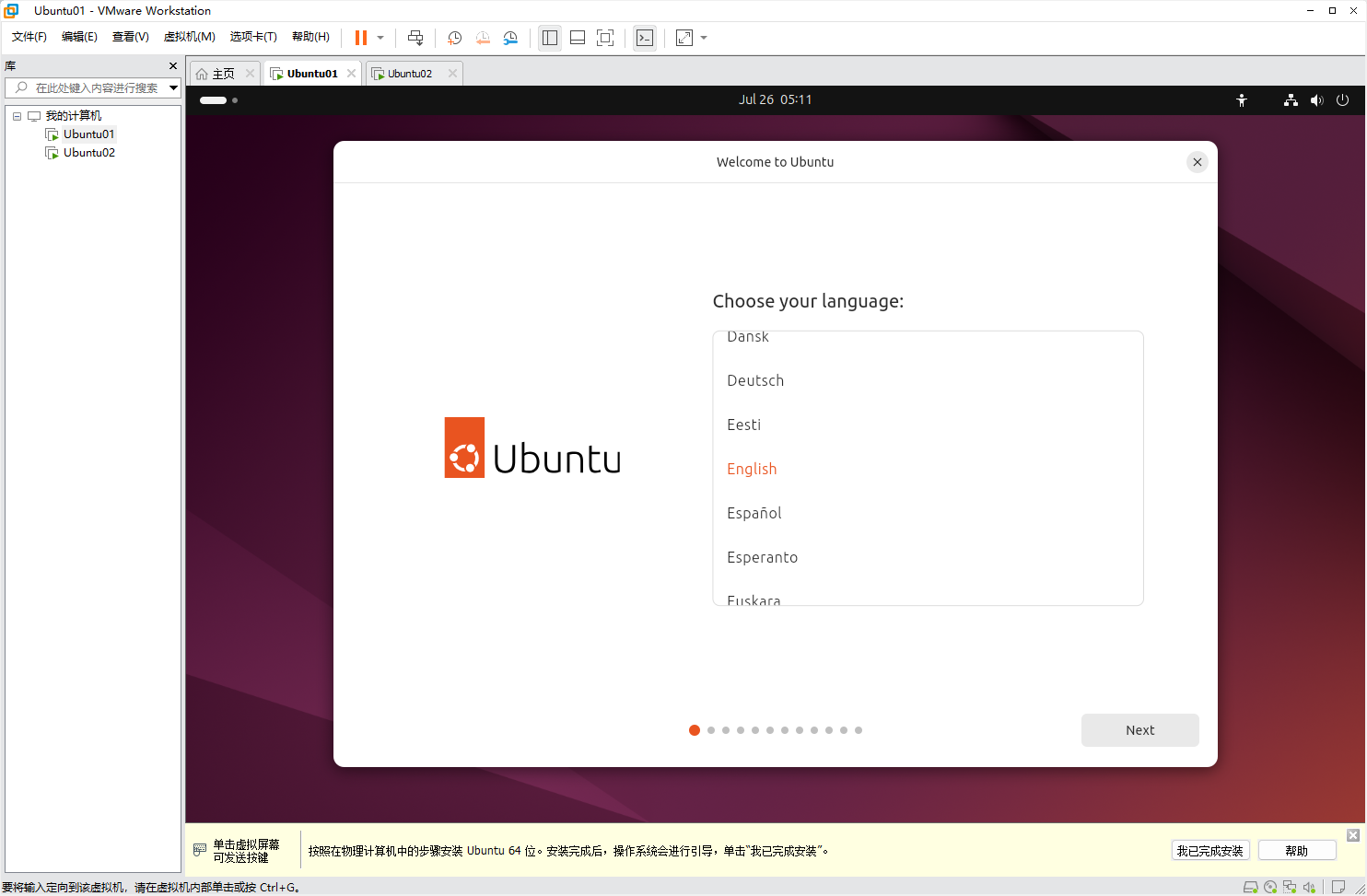Select Esperanto language
This screenshot has height=896, width=1367.
(928, 557)
